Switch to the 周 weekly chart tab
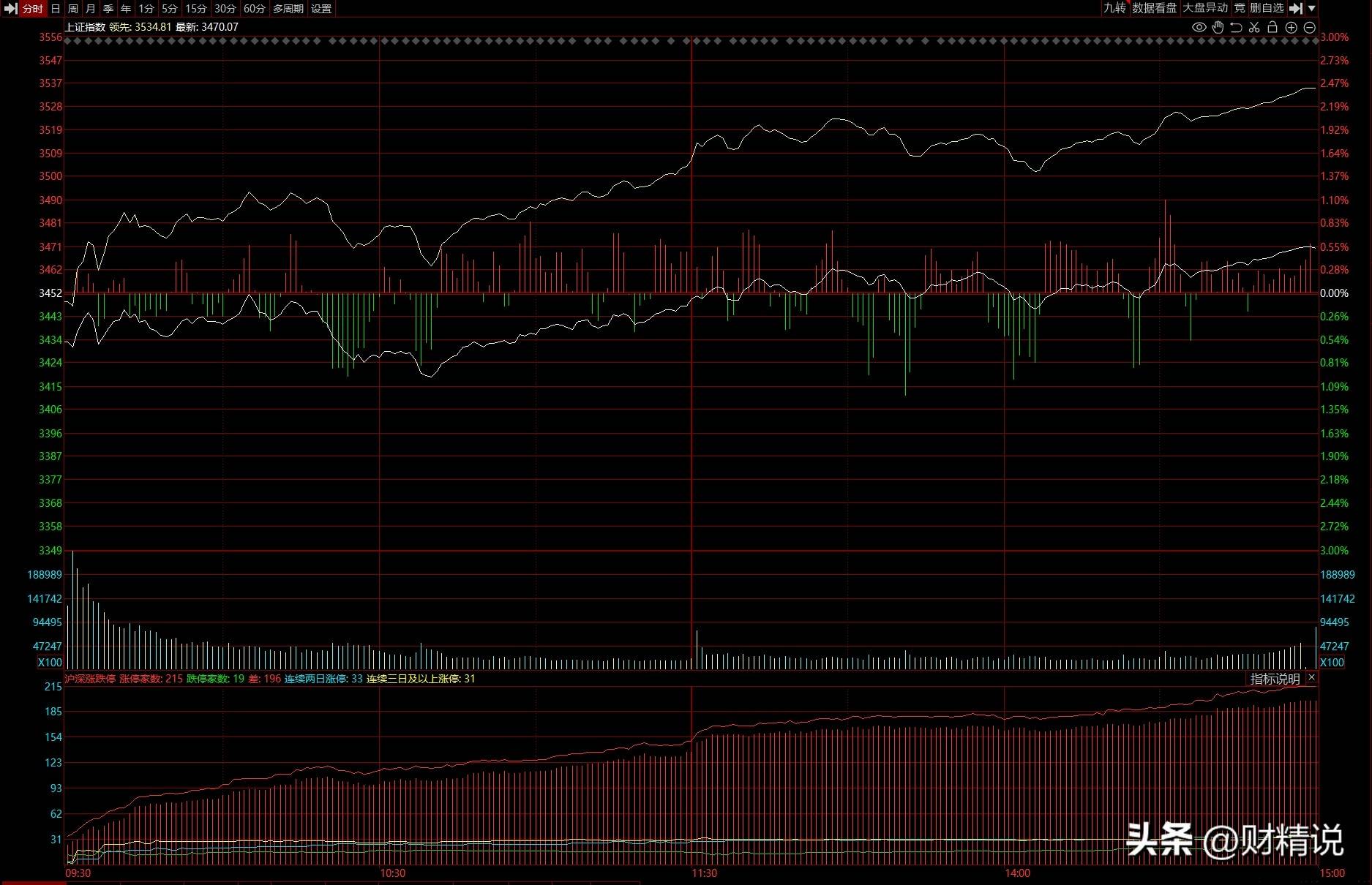This screenshot has width=1372, height=885. [73, 9]
